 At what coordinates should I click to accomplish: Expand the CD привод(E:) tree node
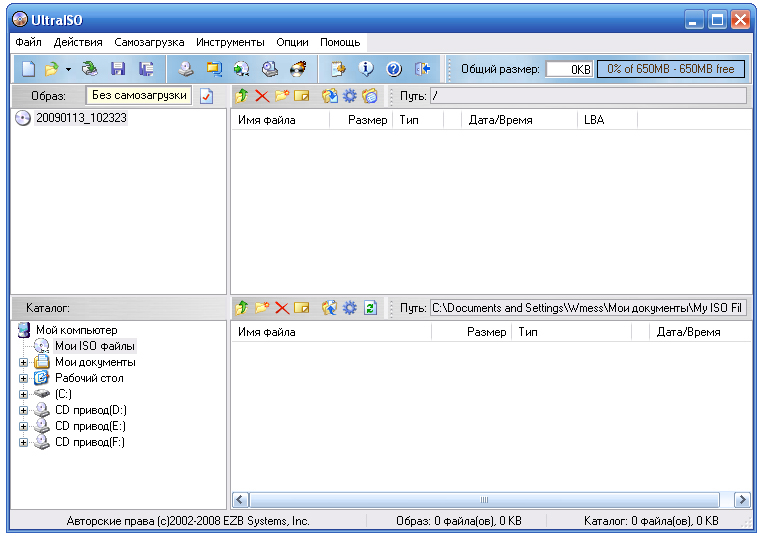pos(23,426)
